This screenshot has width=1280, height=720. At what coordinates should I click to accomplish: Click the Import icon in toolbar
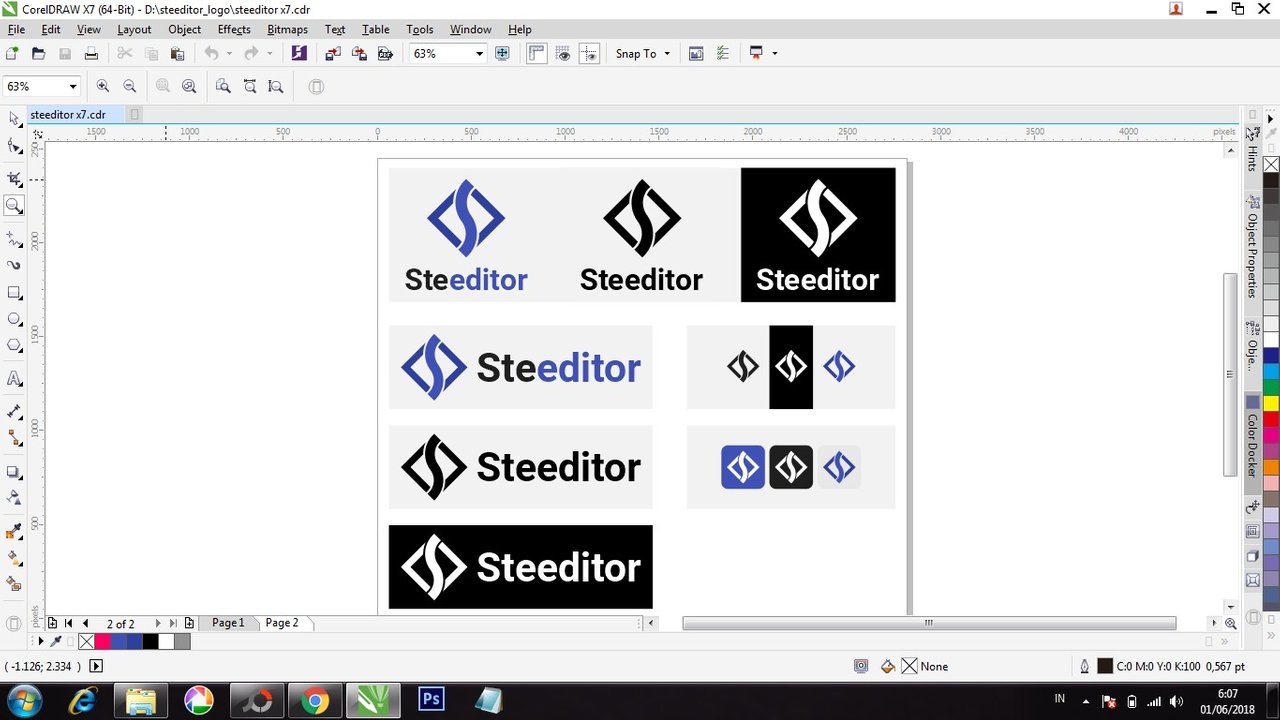[333, 53]
